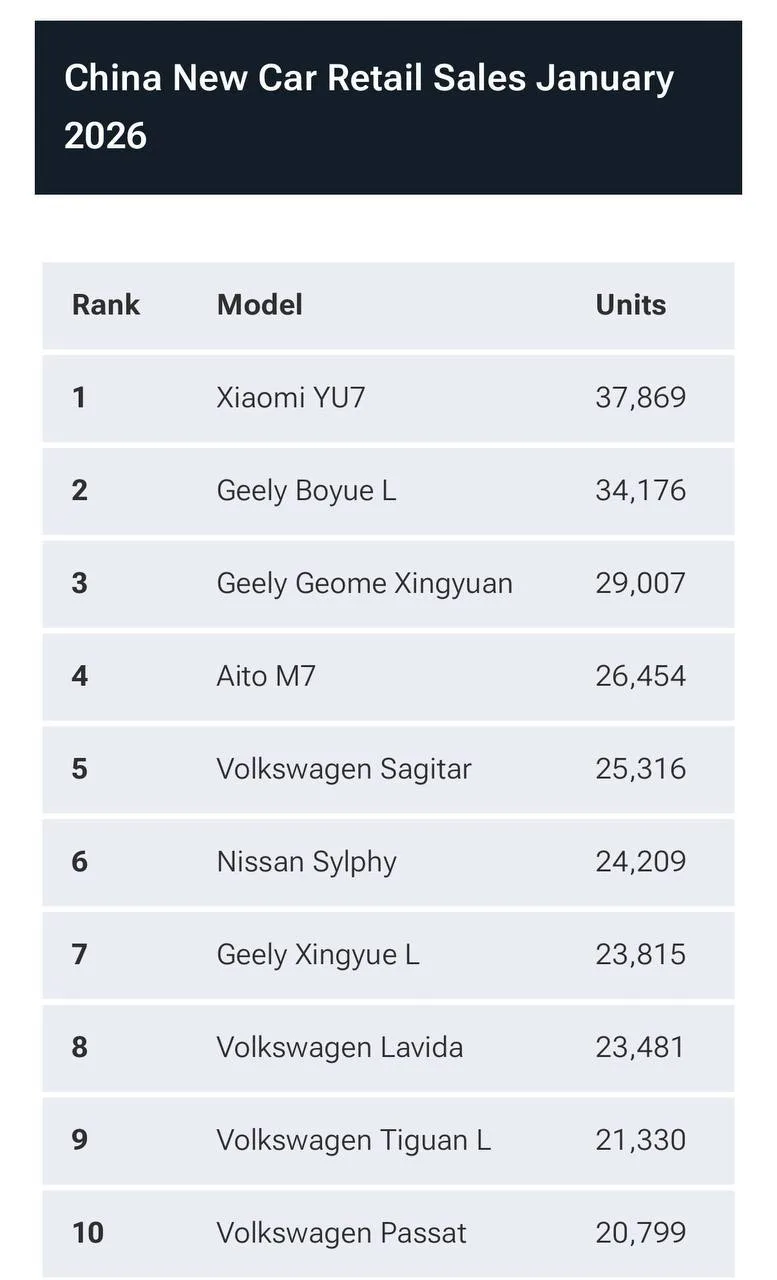Click the 37,869 units value

pyautogui.click(x=640, y=398)
